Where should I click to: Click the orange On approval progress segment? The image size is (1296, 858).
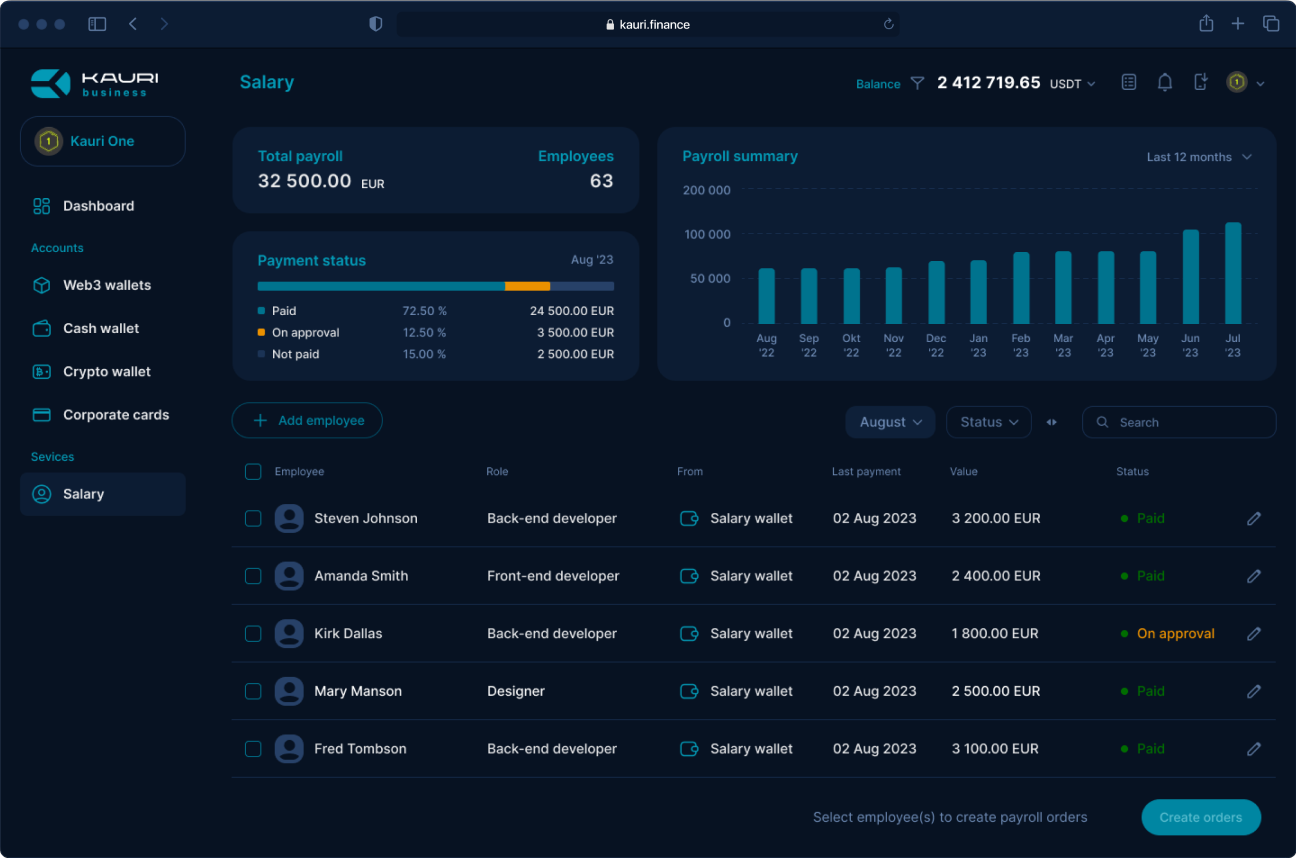coord(527,286)
